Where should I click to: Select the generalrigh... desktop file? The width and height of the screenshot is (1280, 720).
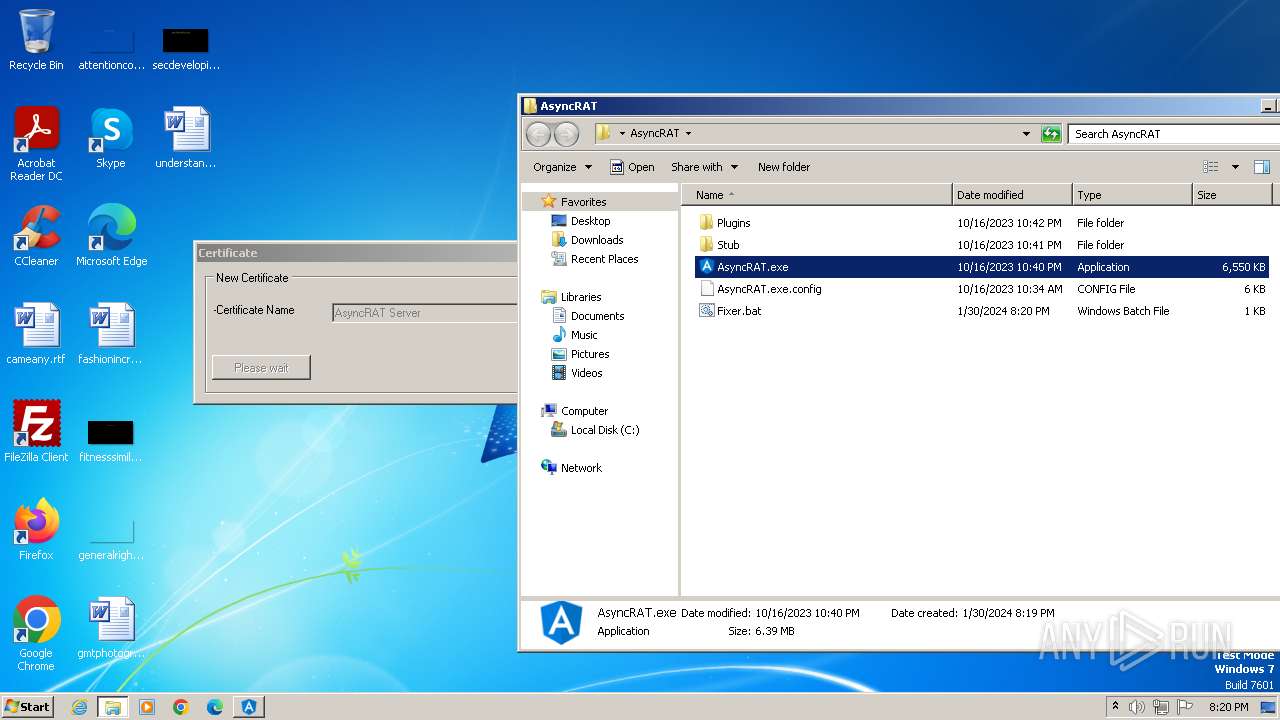(111, 539)
